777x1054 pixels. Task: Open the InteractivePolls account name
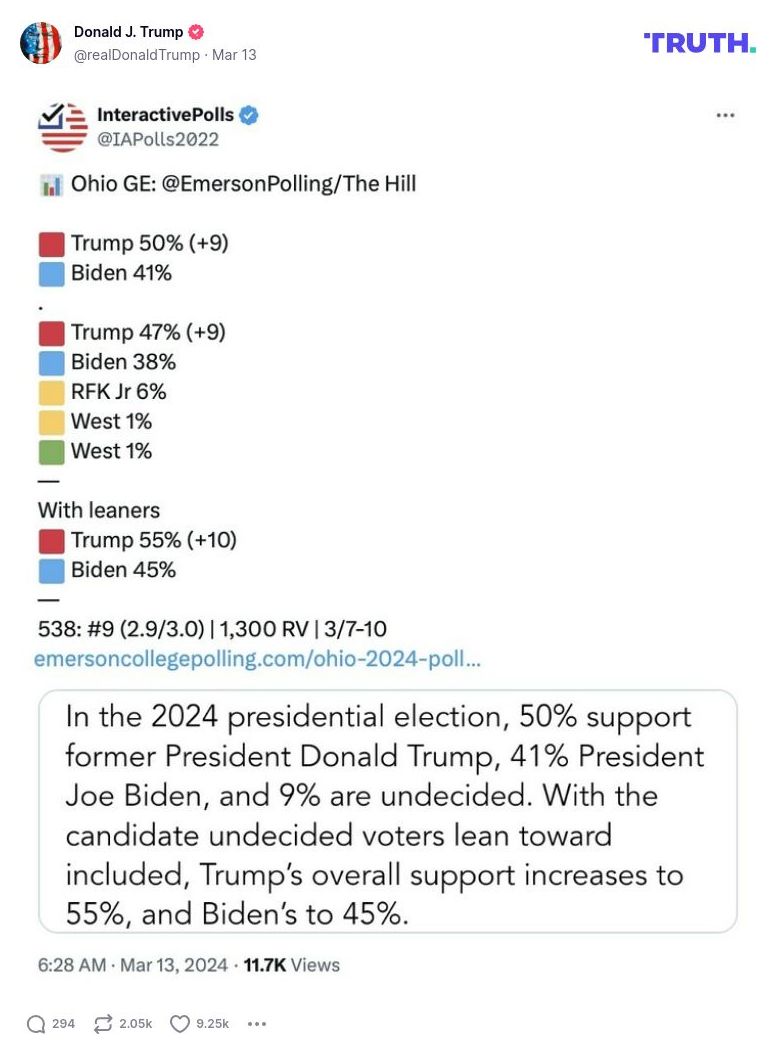tap(165, 115)
